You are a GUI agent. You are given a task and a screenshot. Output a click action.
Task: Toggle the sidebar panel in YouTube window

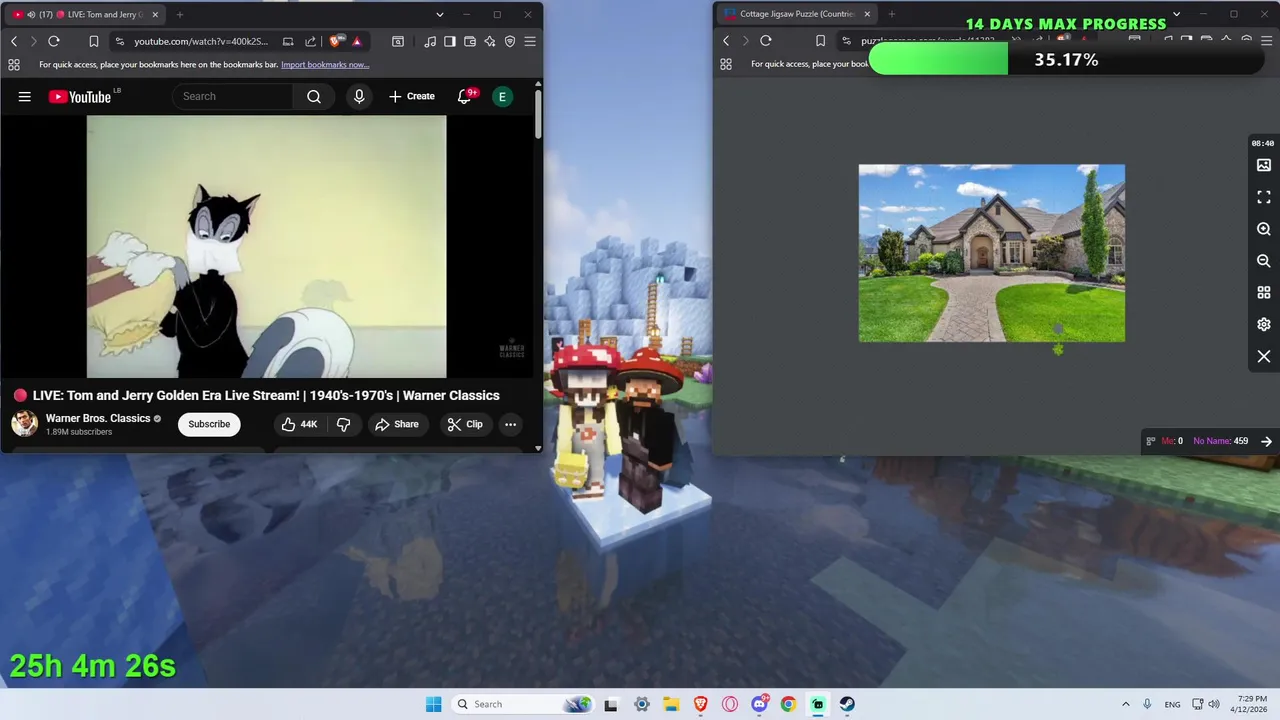[450, 41]
